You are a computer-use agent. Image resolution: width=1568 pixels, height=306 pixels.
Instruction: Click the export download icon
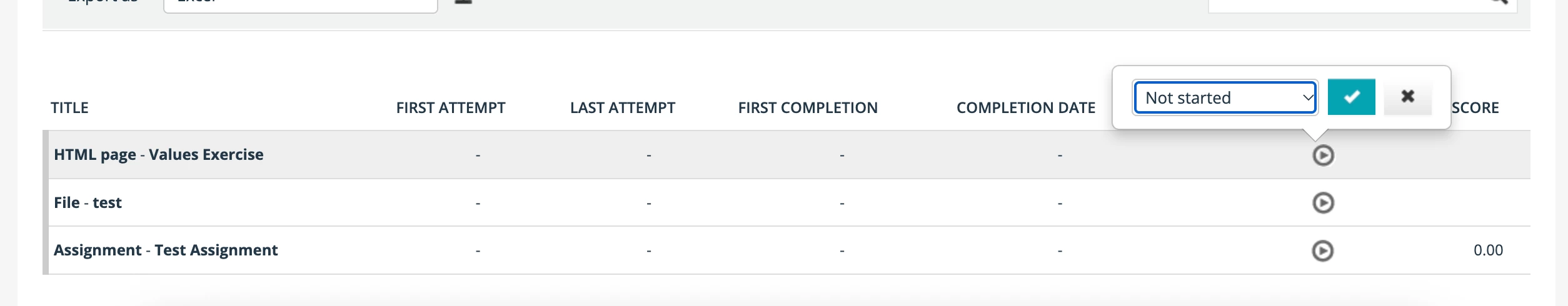(x=463, y=2)
